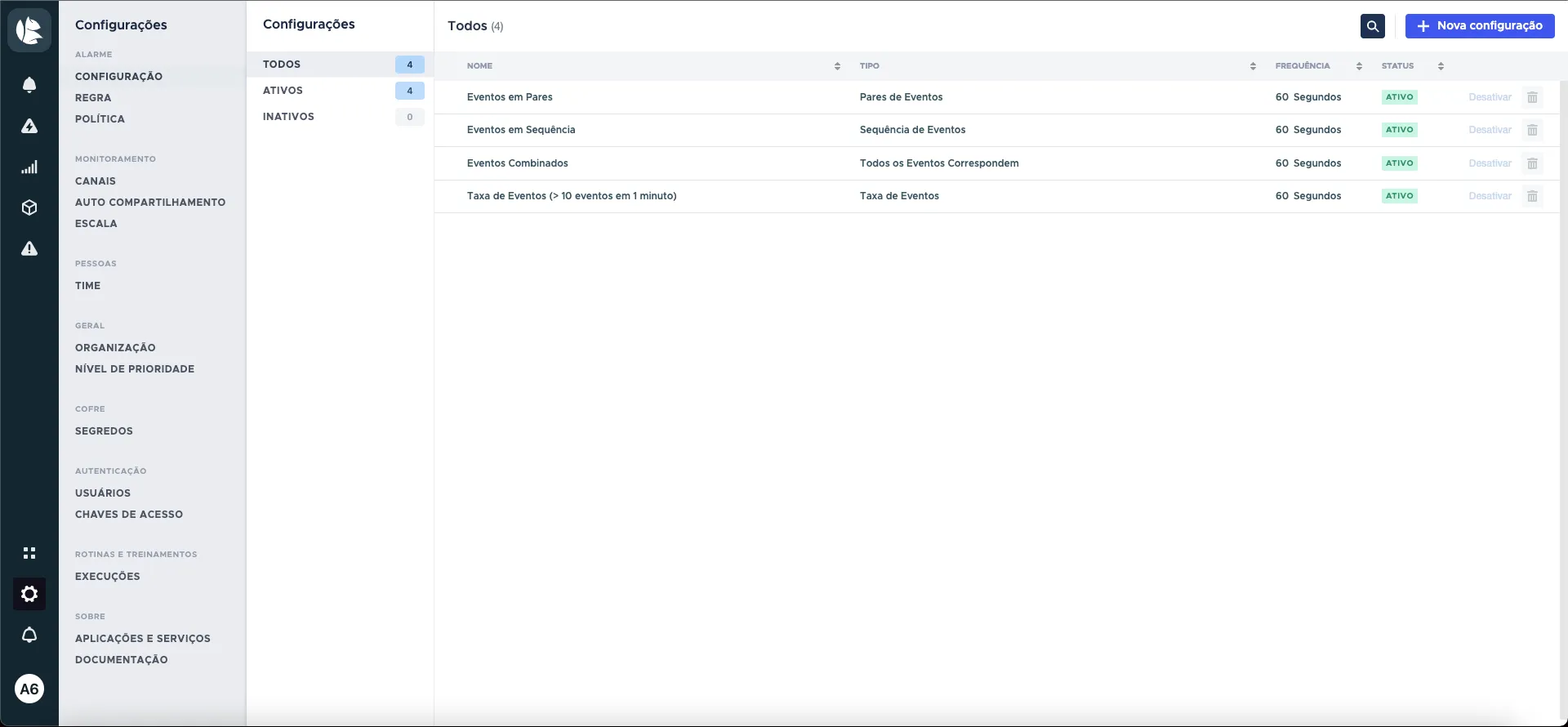Image resolution: width=1568 pixels, height=727 pixels.
Task: Open Segredos under Cofre
Action: pyautogui.click(x=104, y=431)
